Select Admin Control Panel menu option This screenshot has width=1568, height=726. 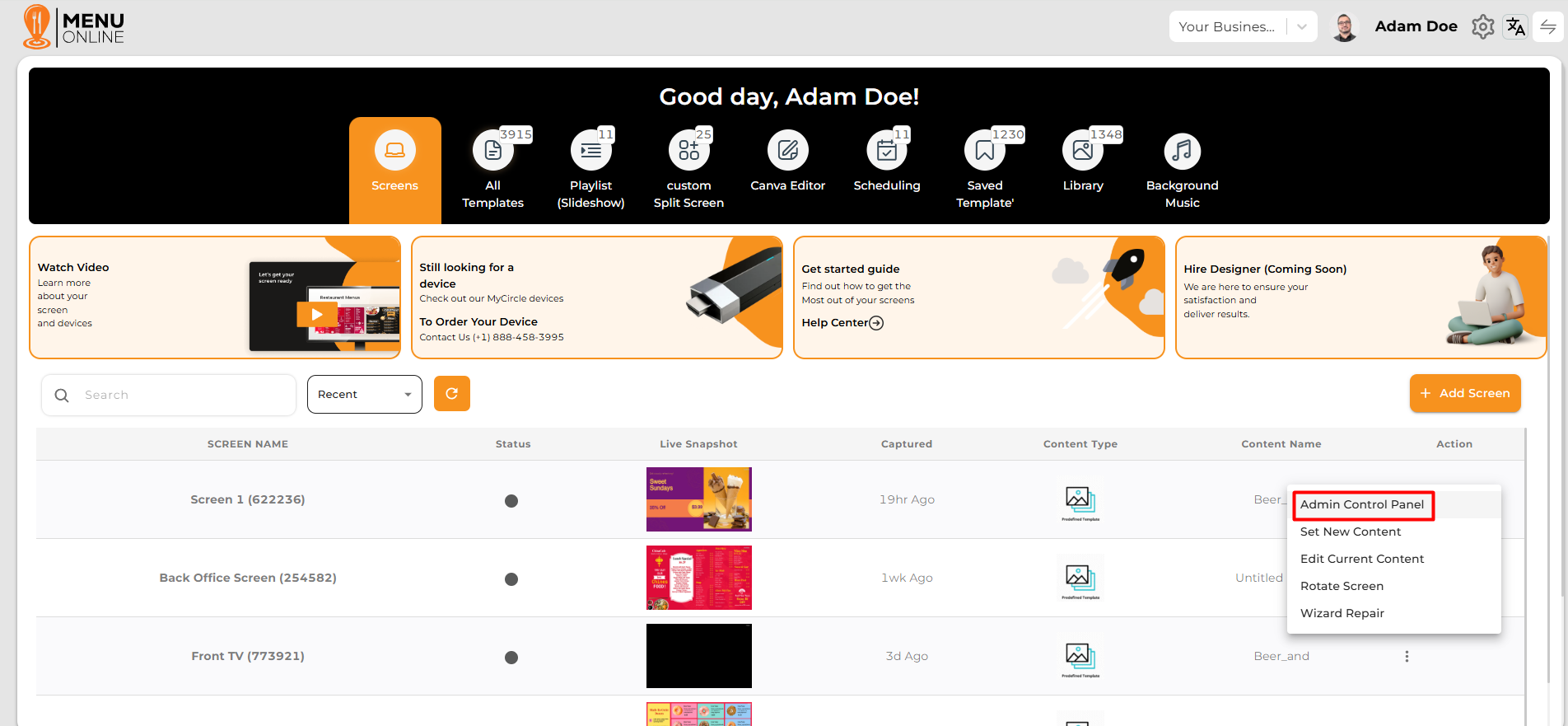pyautogui.click(x=1362, y=504)
